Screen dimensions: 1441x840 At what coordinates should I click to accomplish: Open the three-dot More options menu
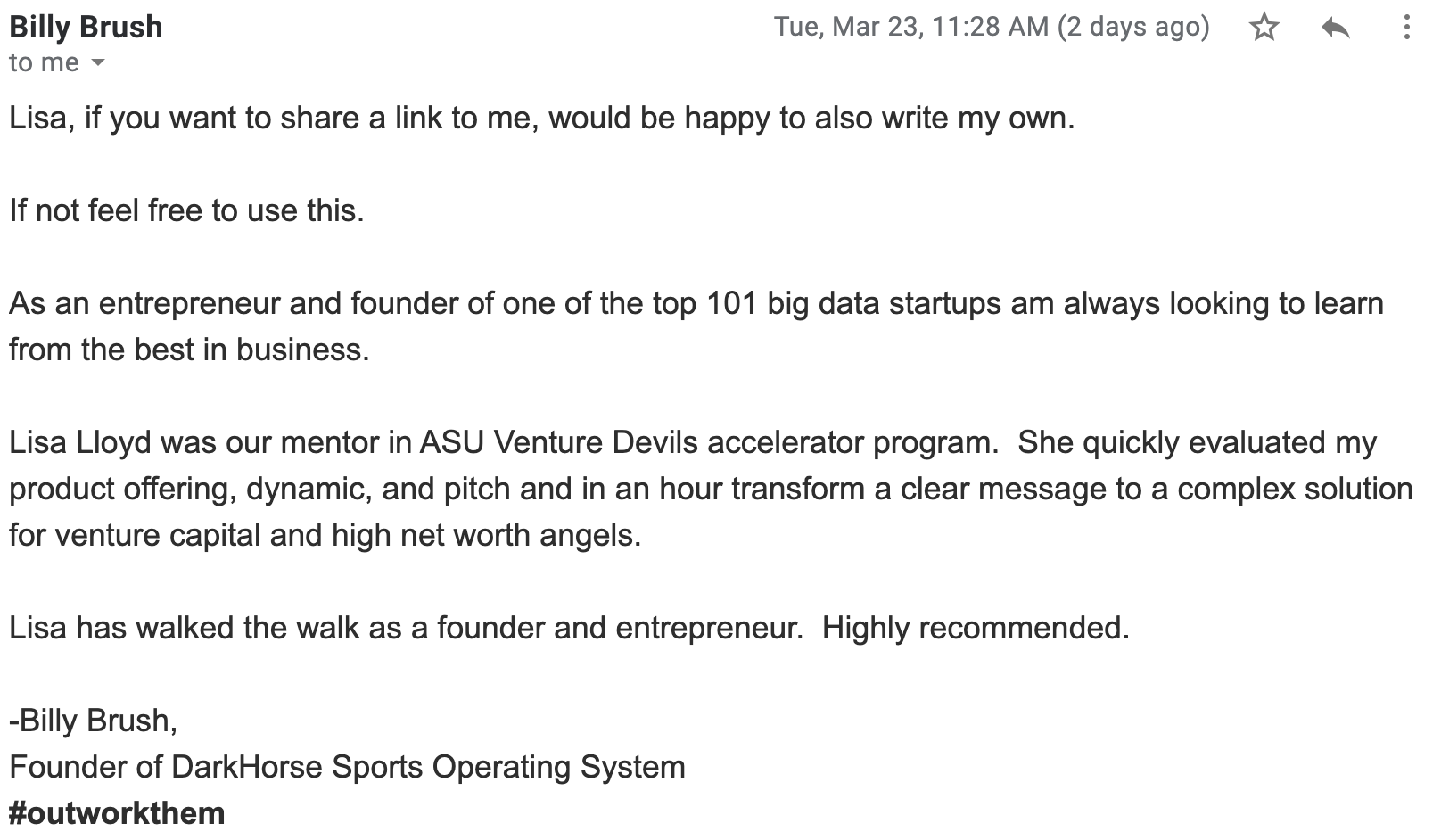pyautogui.click(x=1406, y=28)
